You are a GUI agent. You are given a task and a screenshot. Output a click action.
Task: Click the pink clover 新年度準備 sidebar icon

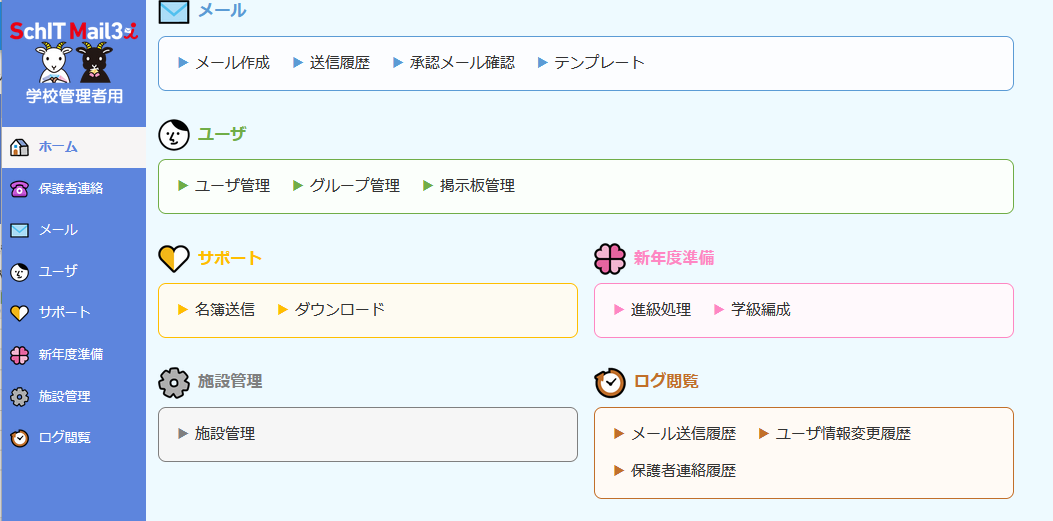coord(19,354)
